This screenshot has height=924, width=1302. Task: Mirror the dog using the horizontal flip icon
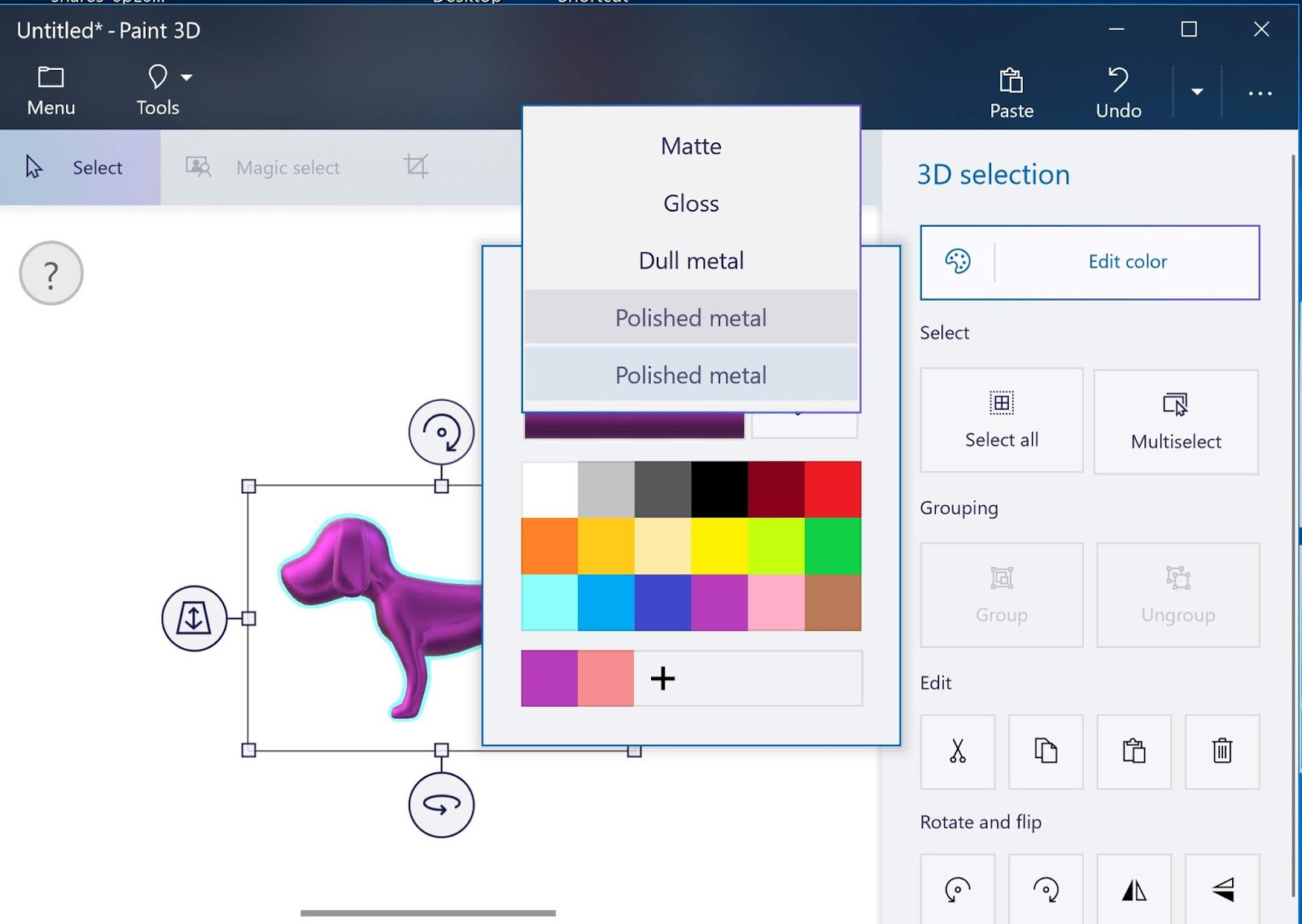tap(1134, 891)
